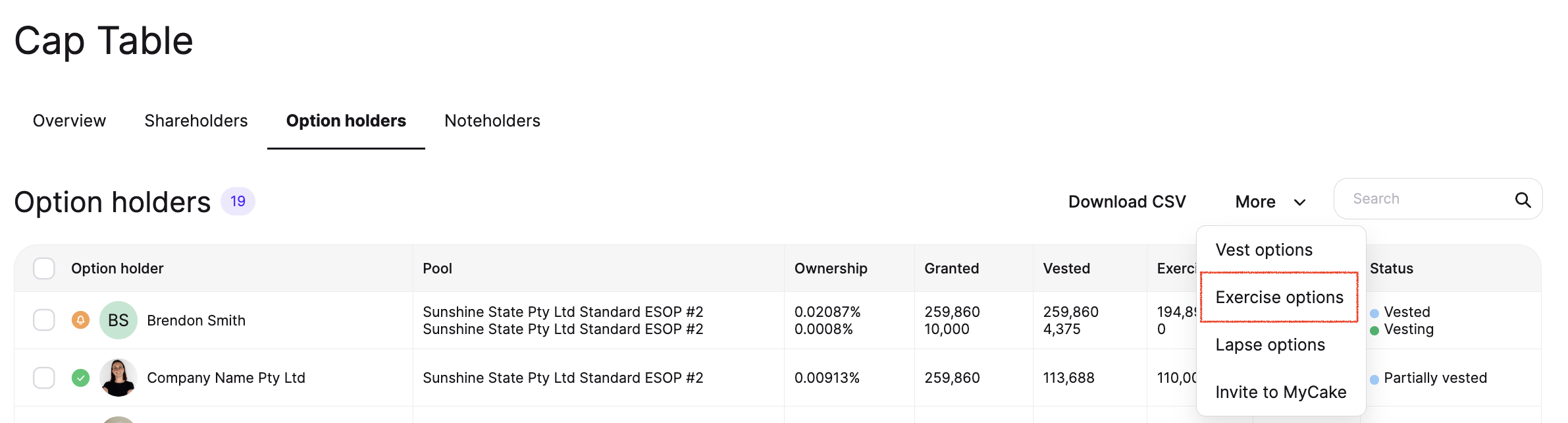This screenshot has width=1568, height=423.
Task: Select Lapse options menu entry
Action: [x=1270, y=345]
